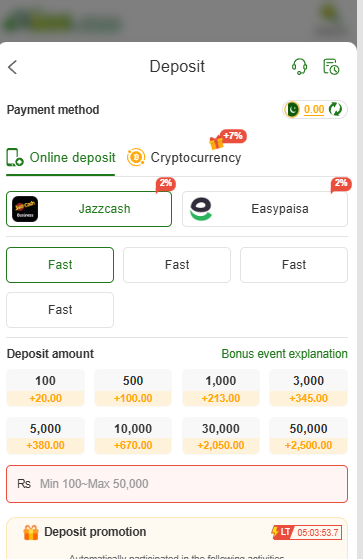This screenshot has height=559, width=363.
Task: Select Easypaisa payment method
Action: [265, 209]
